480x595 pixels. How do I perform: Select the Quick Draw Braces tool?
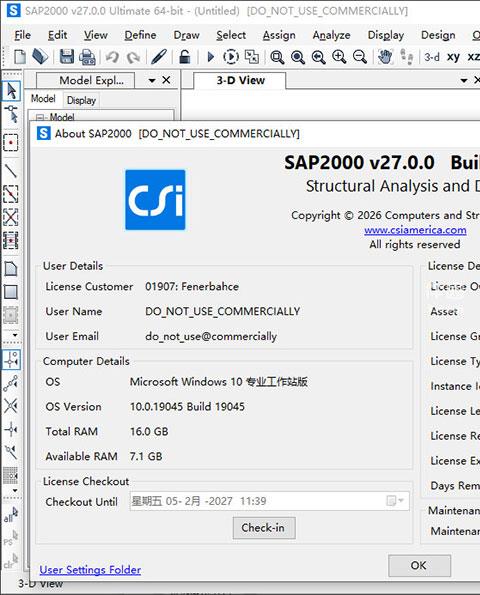coord(11,217)
